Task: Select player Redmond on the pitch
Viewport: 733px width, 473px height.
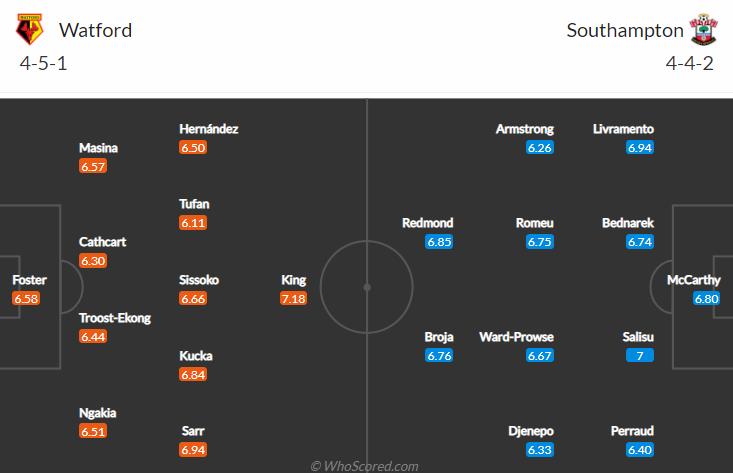Action: coord(428,223)
